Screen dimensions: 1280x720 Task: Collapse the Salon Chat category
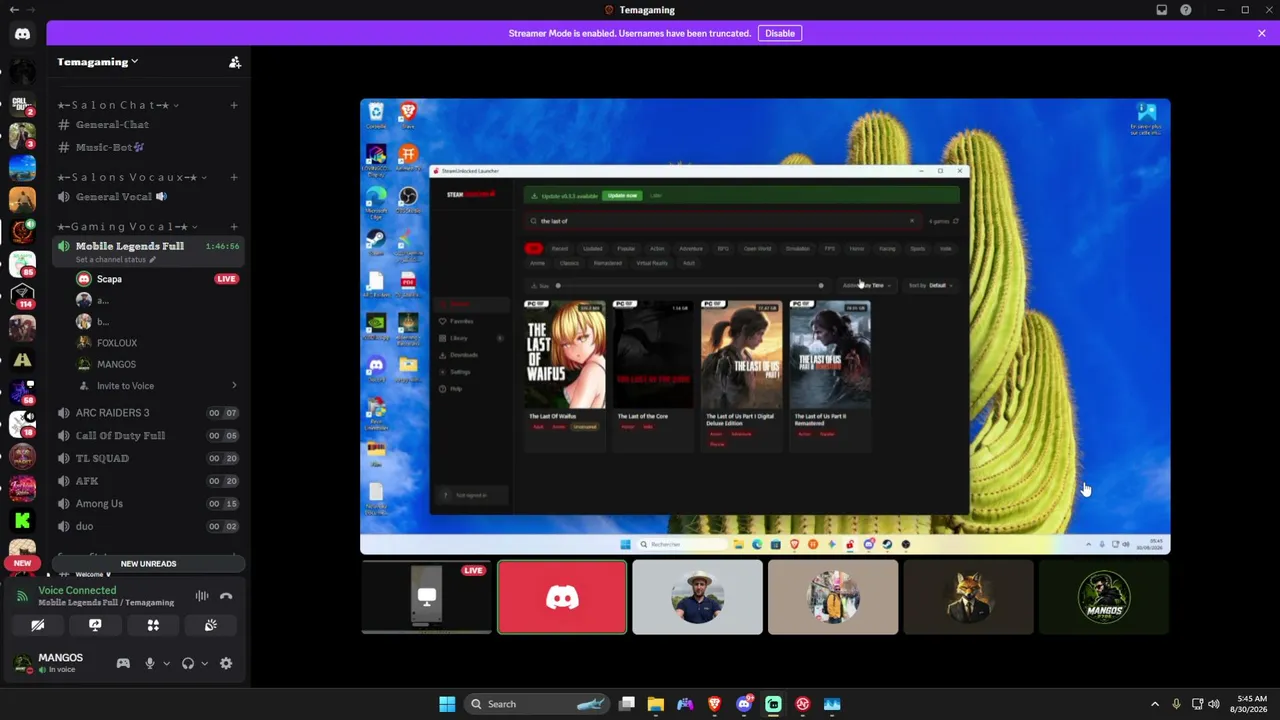point(118,105)
